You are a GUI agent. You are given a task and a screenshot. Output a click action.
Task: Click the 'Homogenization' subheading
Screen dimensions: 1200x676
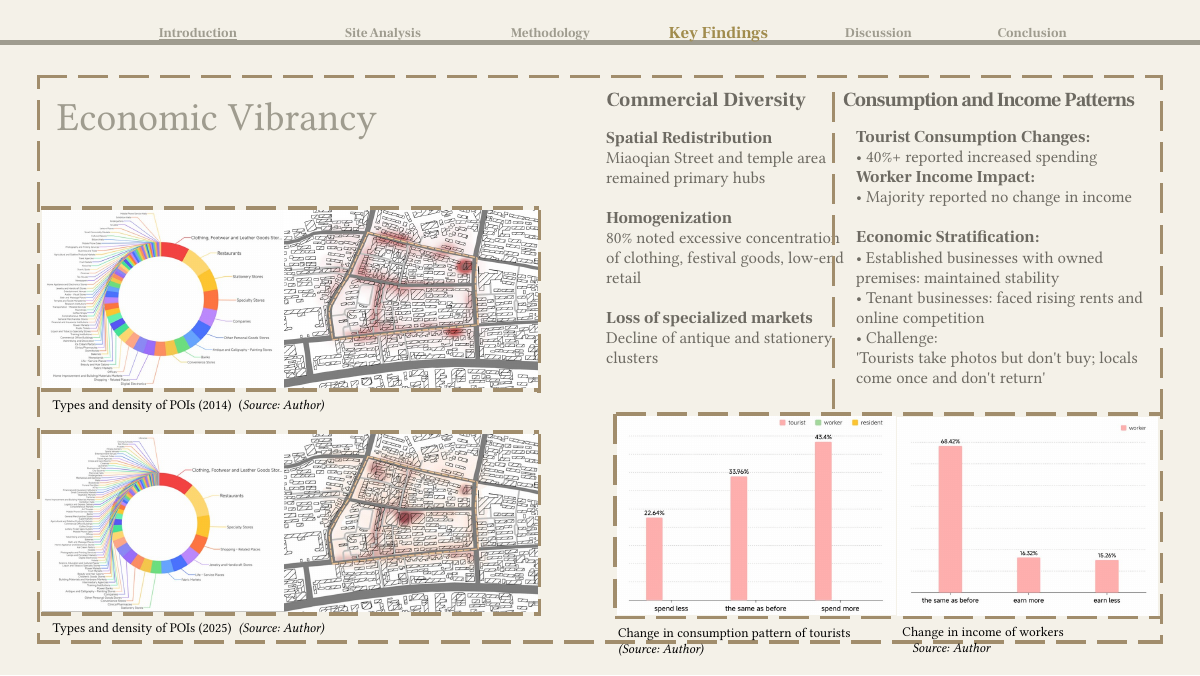click(x=669, y=218)
